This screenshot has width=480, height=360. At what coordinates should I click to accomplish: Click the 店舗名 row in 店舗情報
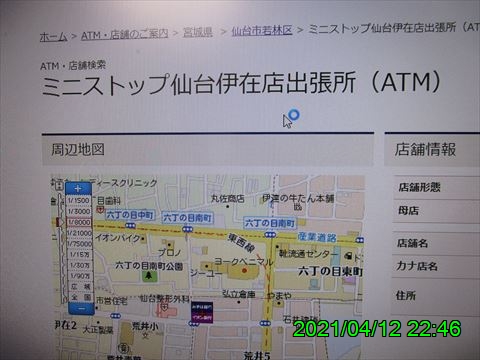point(437,243)
